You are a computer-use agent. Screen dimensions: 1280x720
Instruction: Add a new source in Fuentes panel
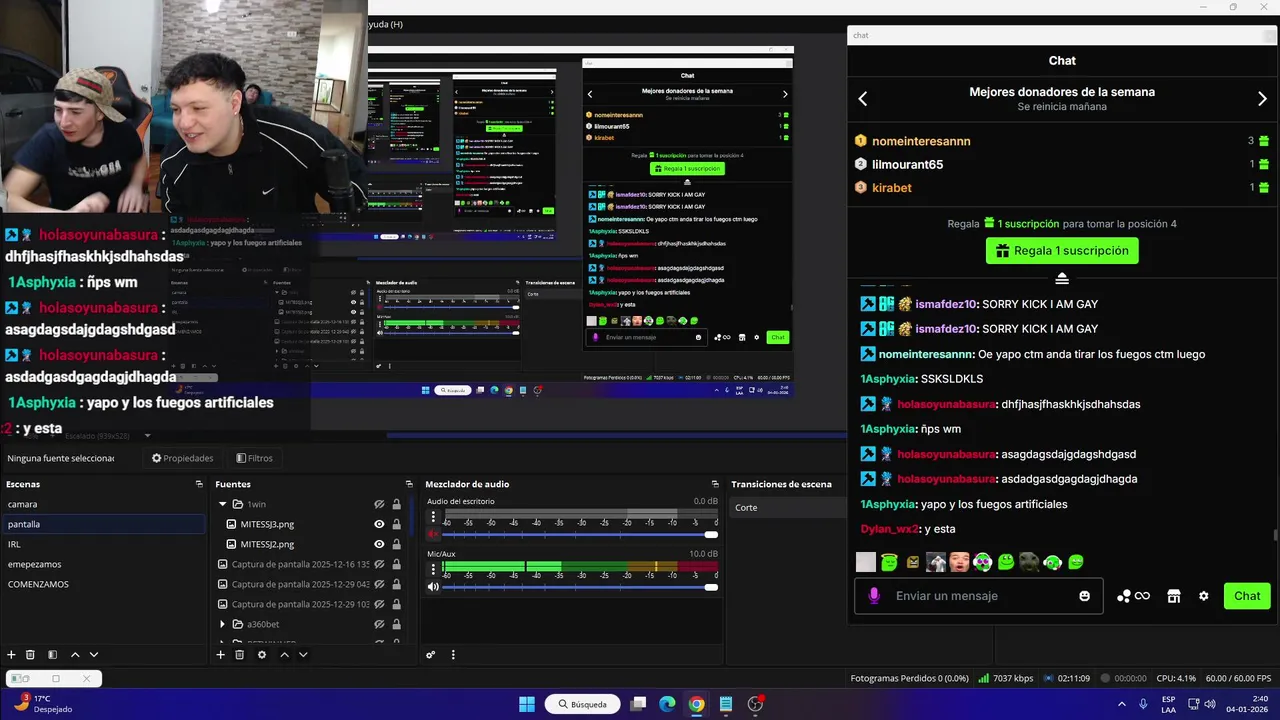[220, 655]
